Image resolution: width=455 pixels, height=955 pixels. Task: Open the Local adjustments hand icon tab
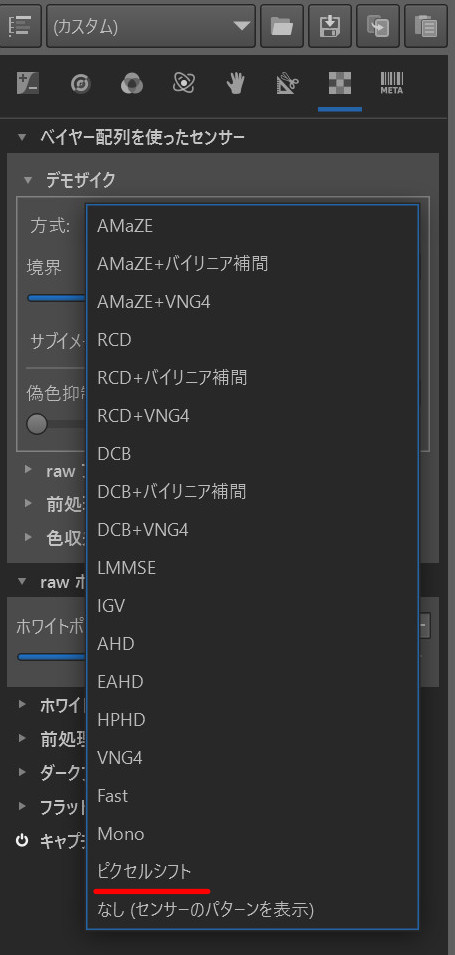(235, 83)
